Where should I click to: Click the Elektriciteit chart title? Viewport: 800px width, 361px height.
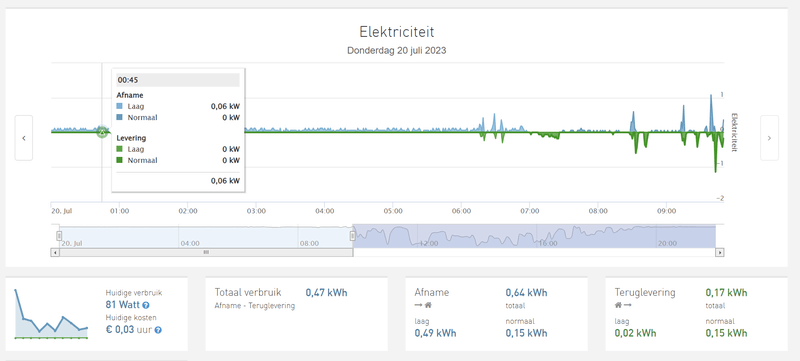coord(396,32)
